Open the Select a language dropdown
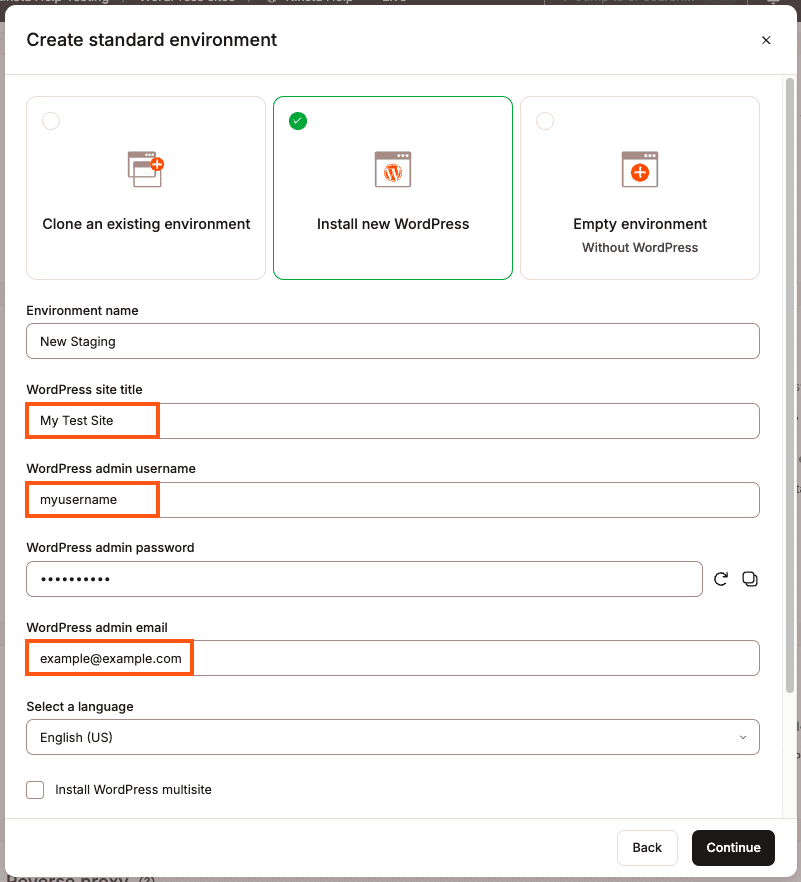801x882 pixels. (x=392, y=737)
